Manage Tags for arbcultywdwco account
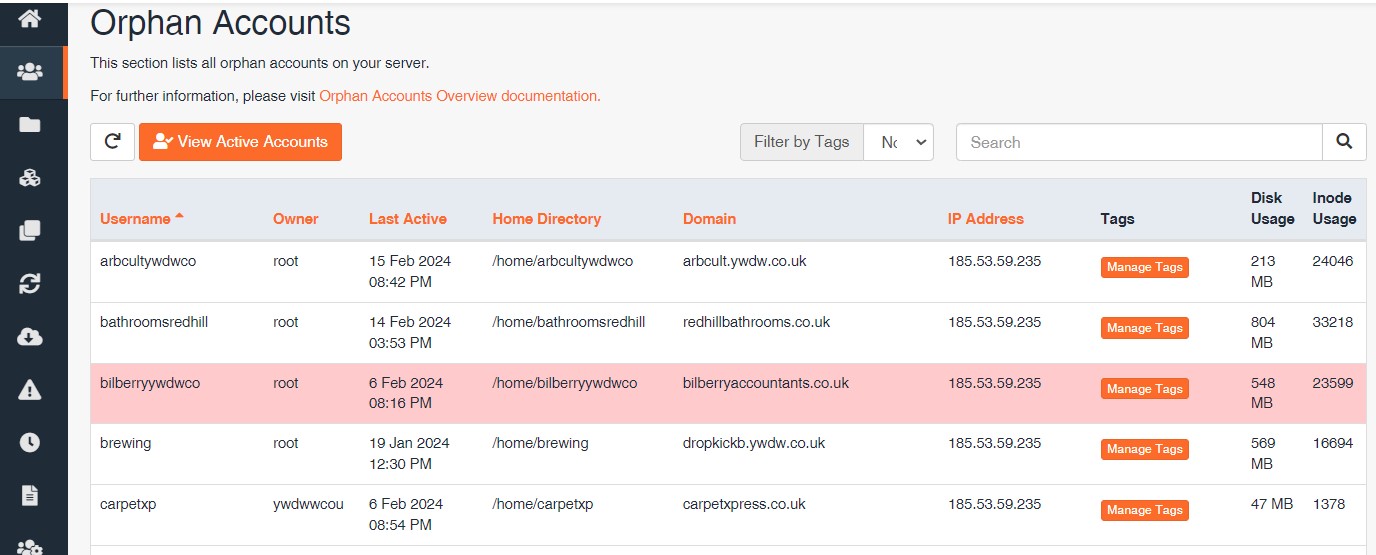 coord(1144,267)
